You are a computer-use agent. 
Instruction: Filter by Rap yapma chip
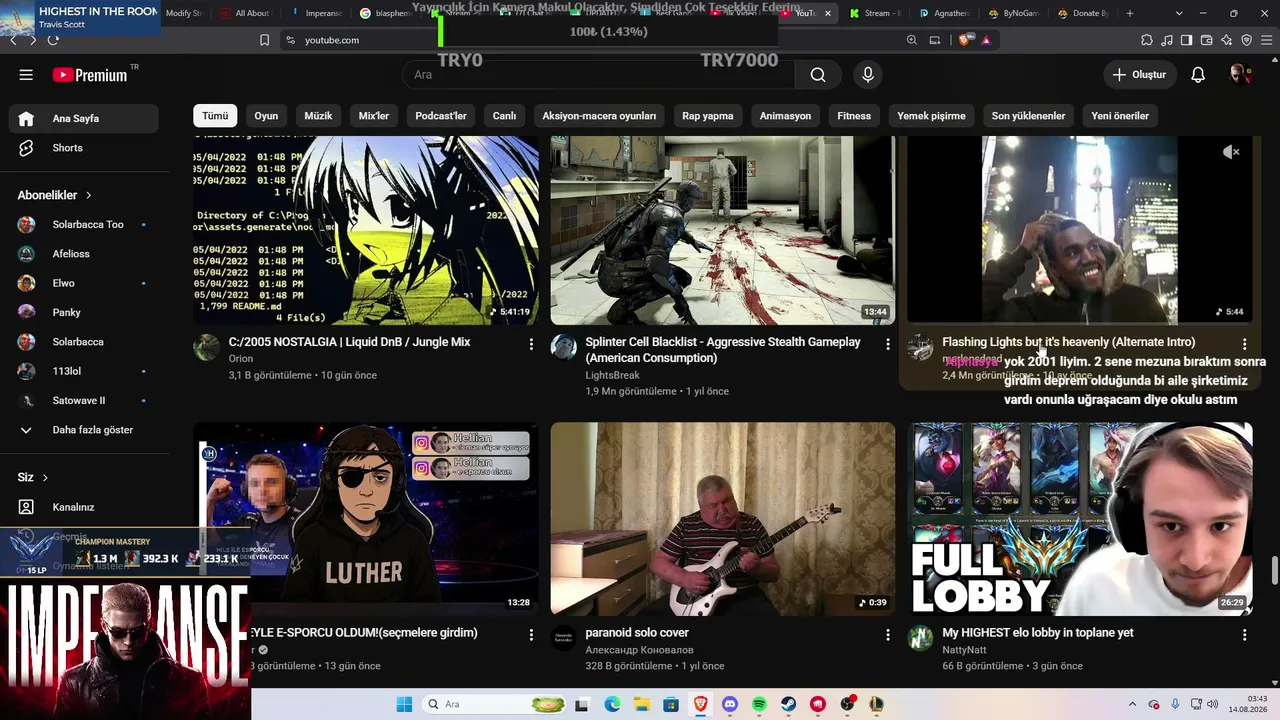pos(708,116)
